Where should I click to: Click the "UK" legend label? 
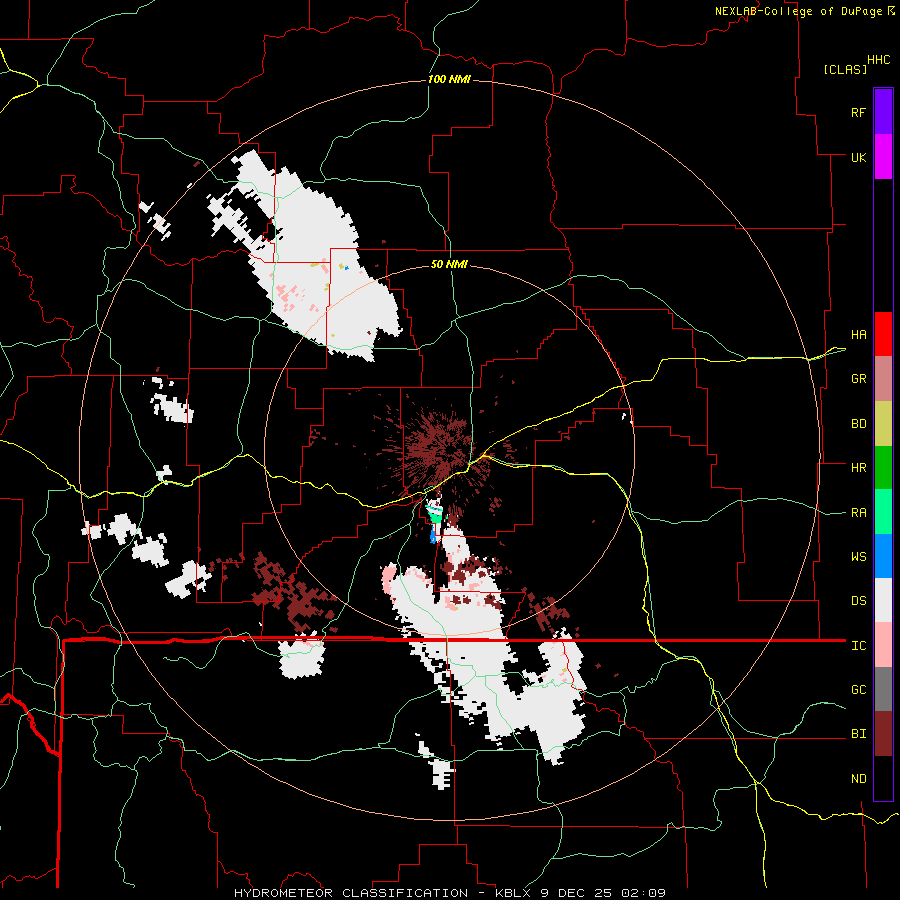coord(858,157)
